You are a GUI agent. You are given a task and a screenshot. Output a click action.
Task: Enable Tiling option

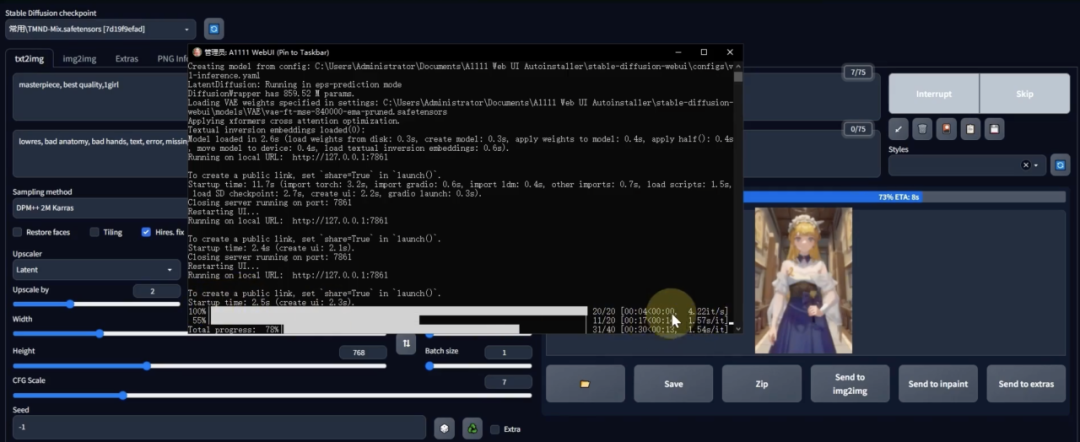click(94, 232)
